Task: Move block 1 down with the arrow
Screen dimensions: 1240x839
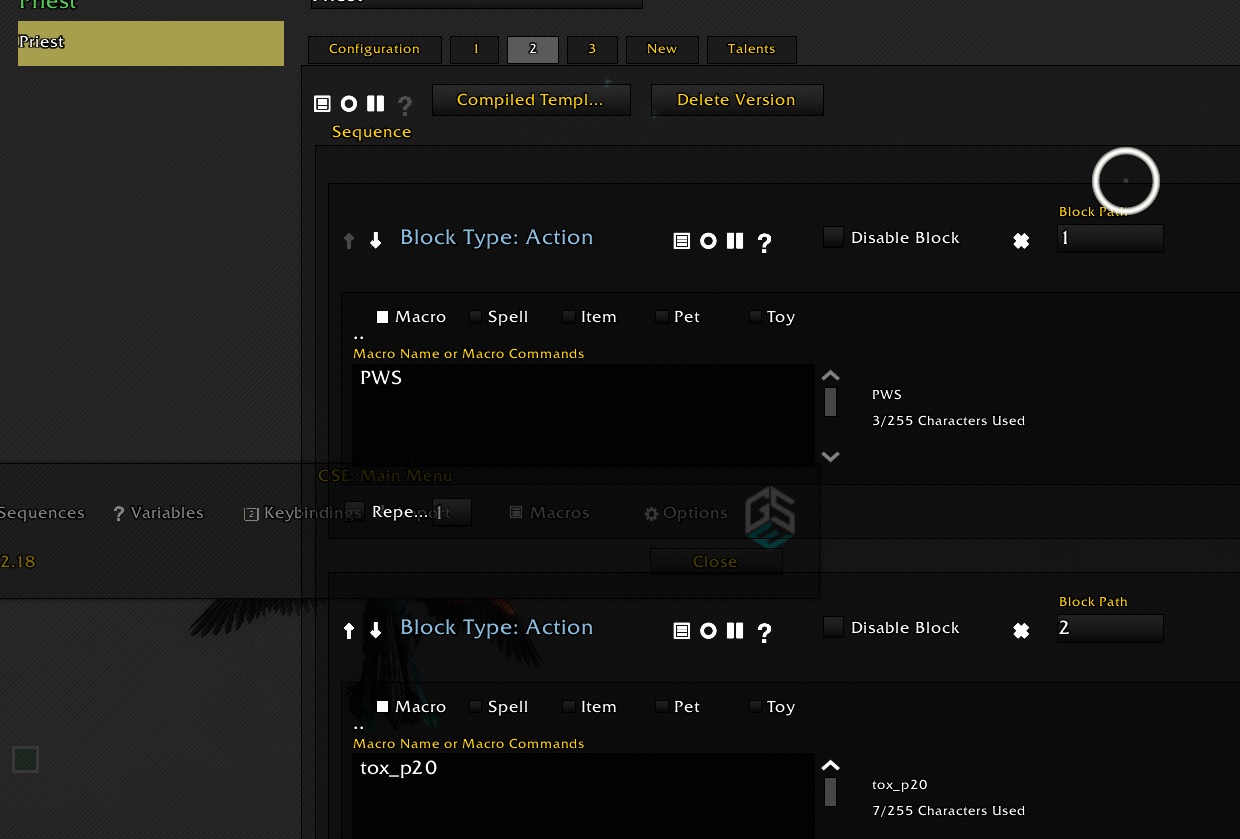Action: pos(376,240)
